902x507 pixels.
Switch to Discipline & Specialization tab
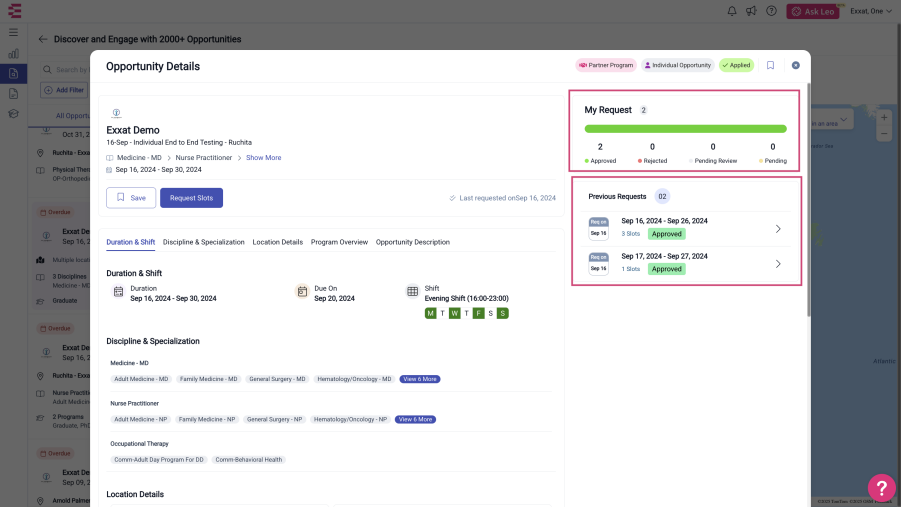click(204, 242)
